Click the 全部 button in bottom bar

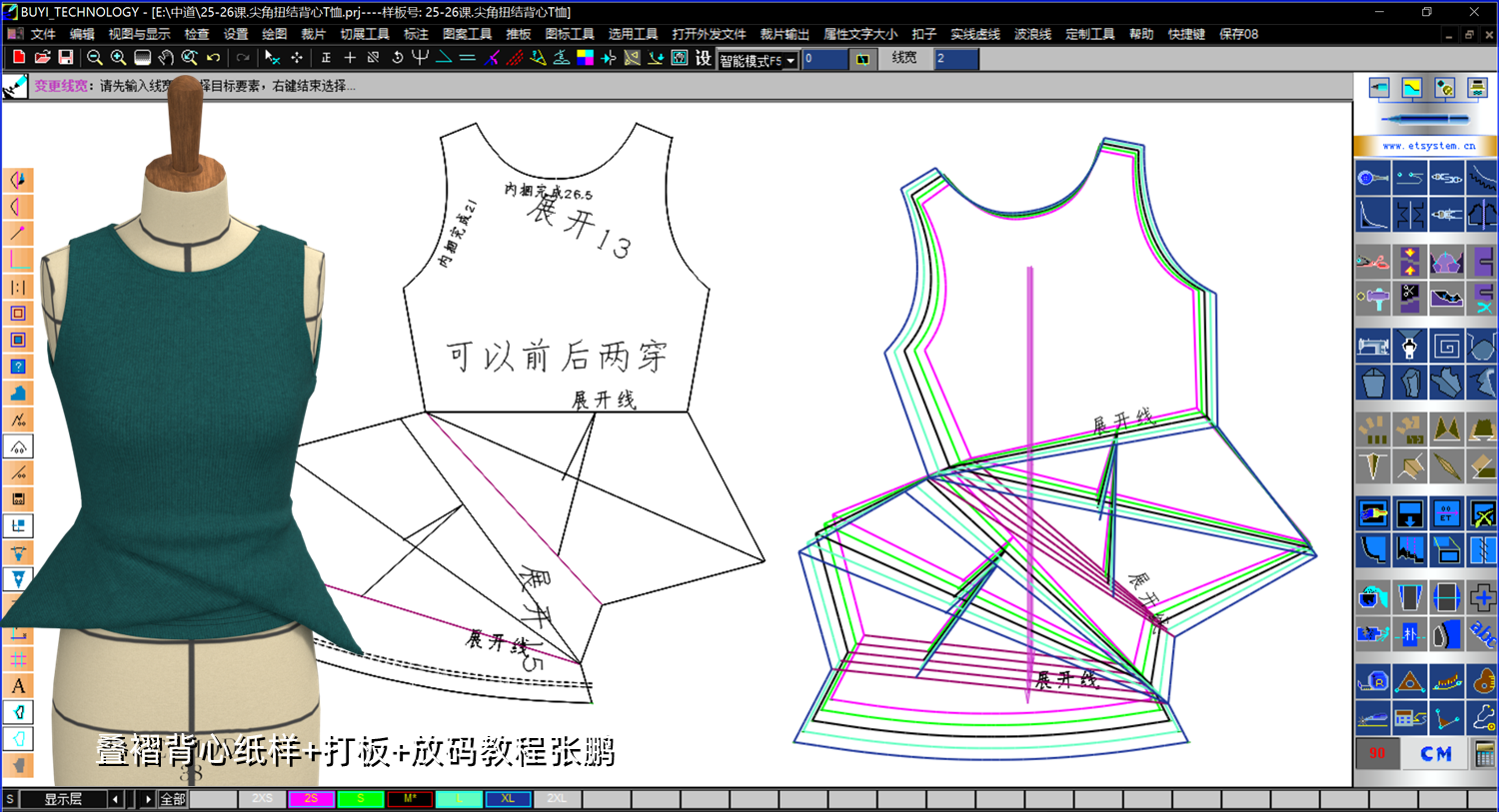click(x=173, y=799)
